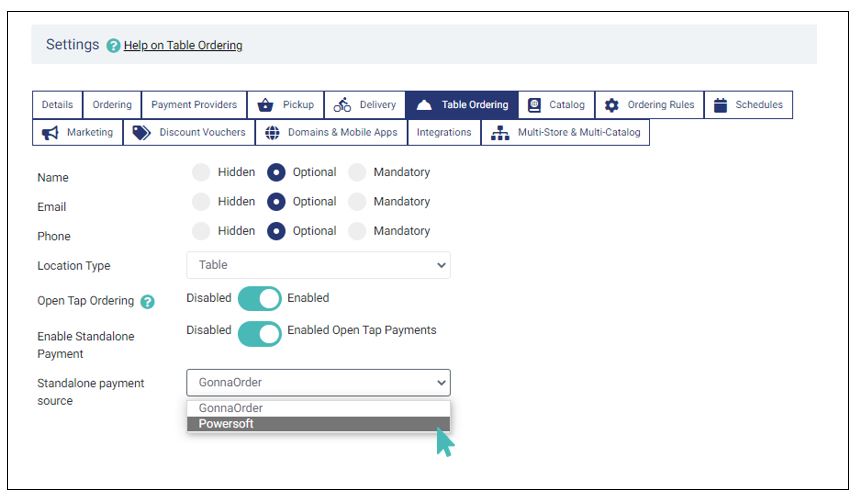Click the Table Ordering tab label
Screen dimensions: 858x502
pos(475,105)
